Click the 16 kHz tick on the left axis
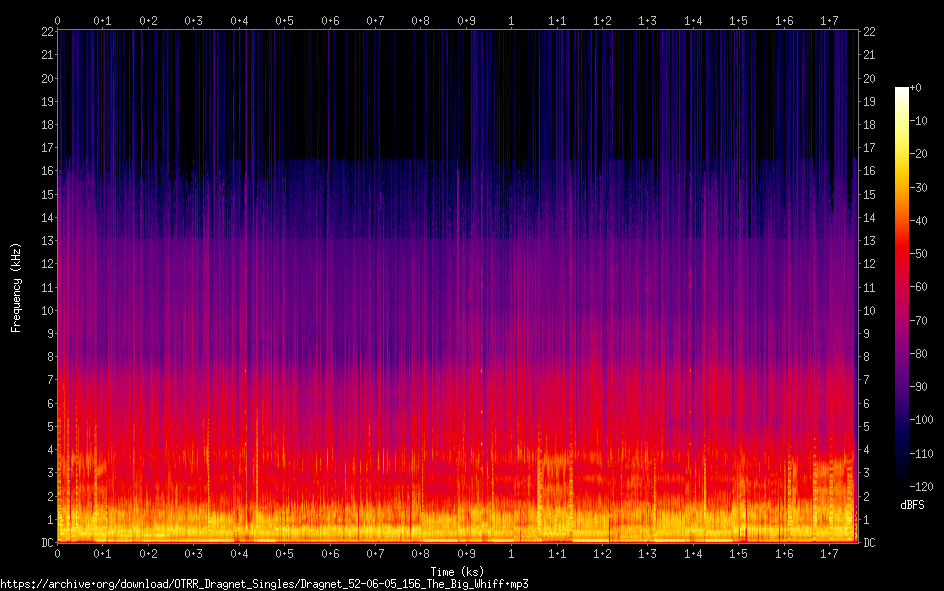Image resolution: width=944 pixels, height=591 pixels. coord(46,171)
